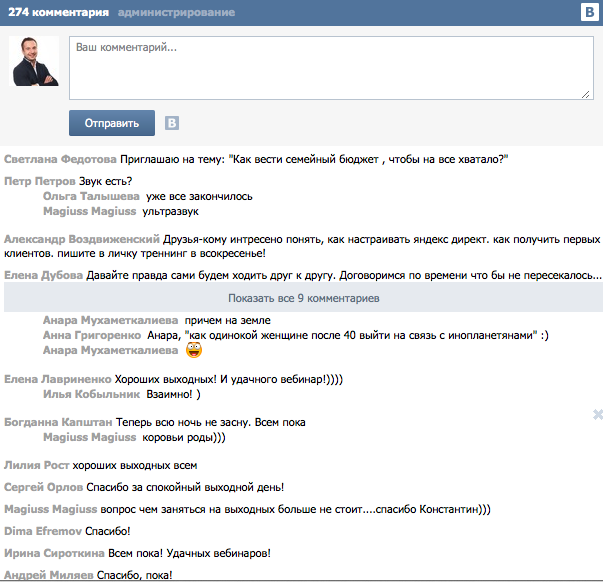603x582 pixels.
Task: Click Светлана's 'Приглашаю на тему' comment text
Action: coord(314,159)
